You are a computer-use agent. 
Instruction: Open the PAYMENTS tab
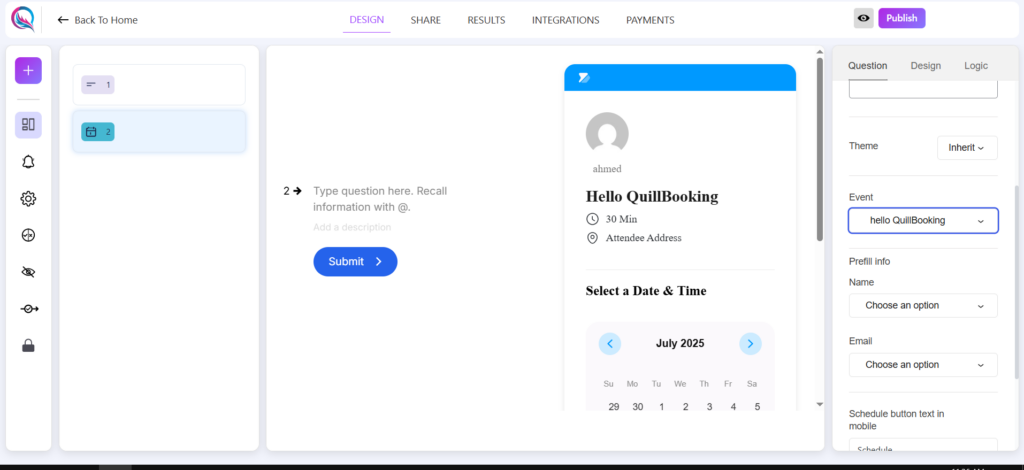[650, 20]
